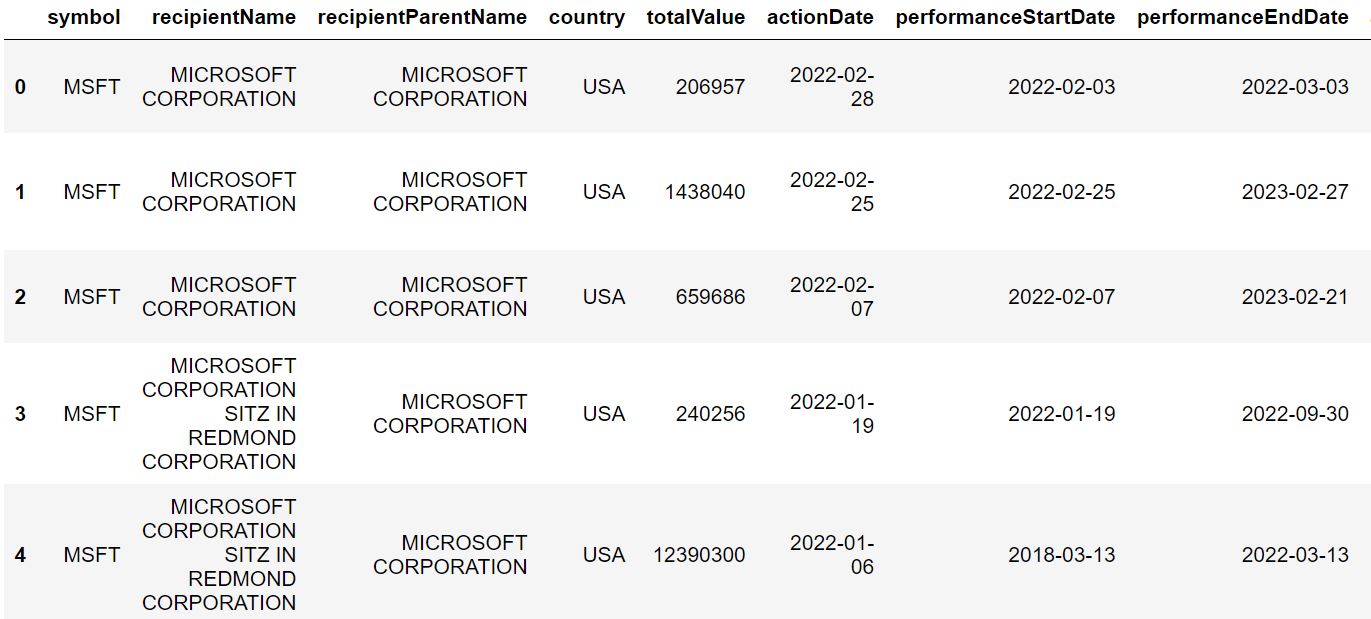
Task: Click performanceEndDate cell 2022-09-30
Action: click(x=1295, y=414)
